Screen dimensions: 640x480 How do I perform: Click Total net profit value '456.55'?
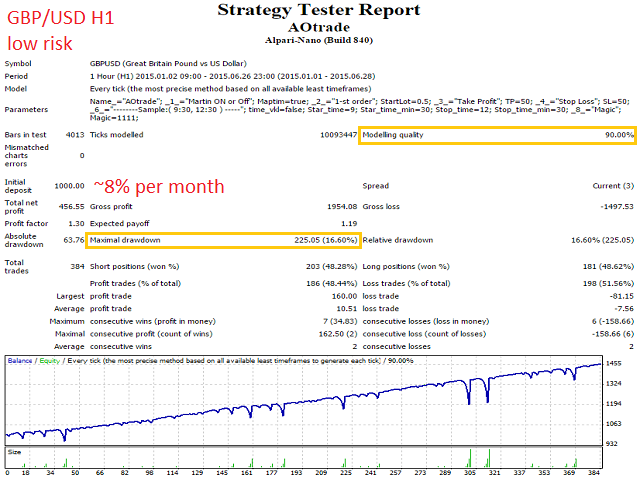pyautogui.click(x=71, y=207)
